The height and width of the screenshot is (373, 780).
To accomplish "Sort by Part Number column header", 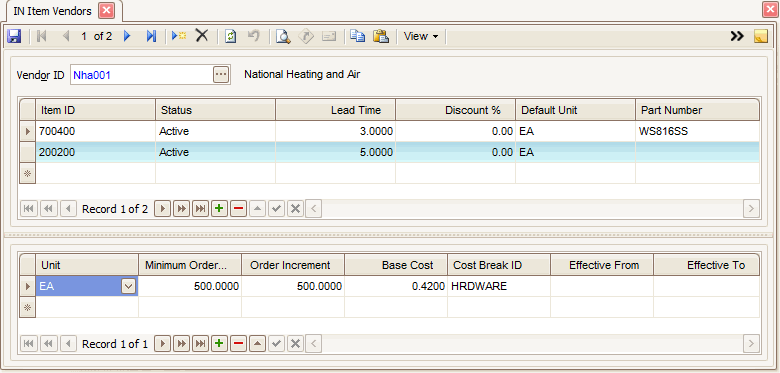I will tap(697, 110).
